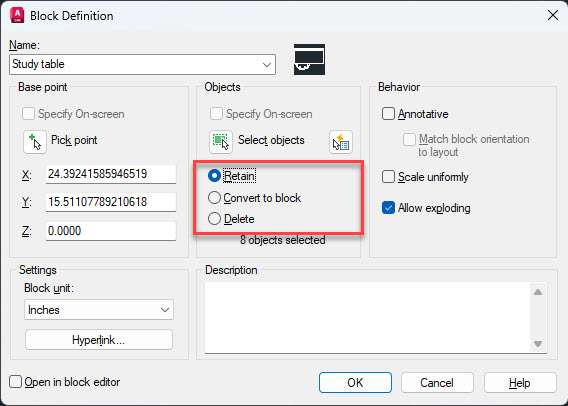Click the description scrollbar up arrow
Screen dimensions: 568x406
538,292
